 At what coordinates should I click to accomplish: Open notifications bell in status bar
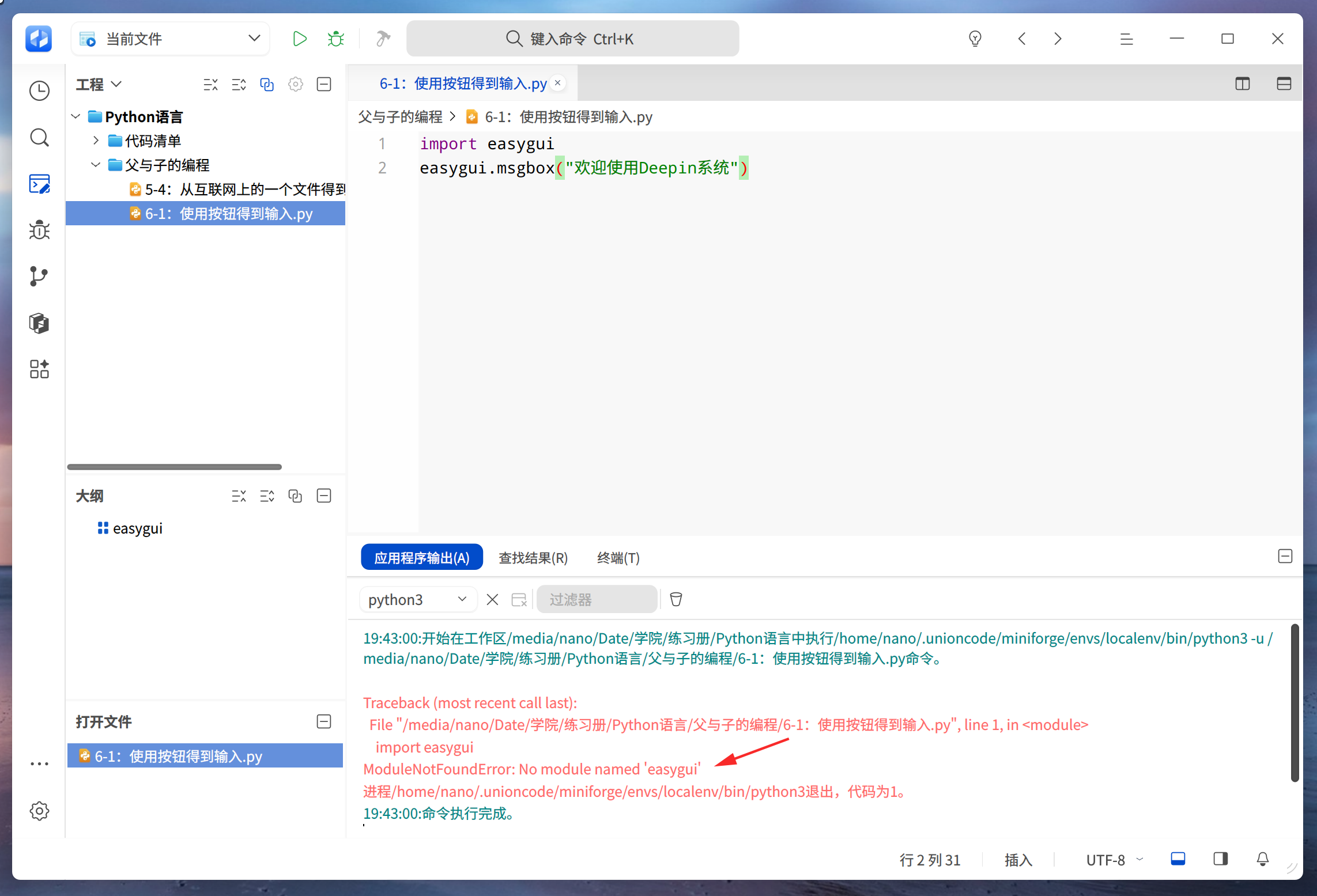point(1263,859)
